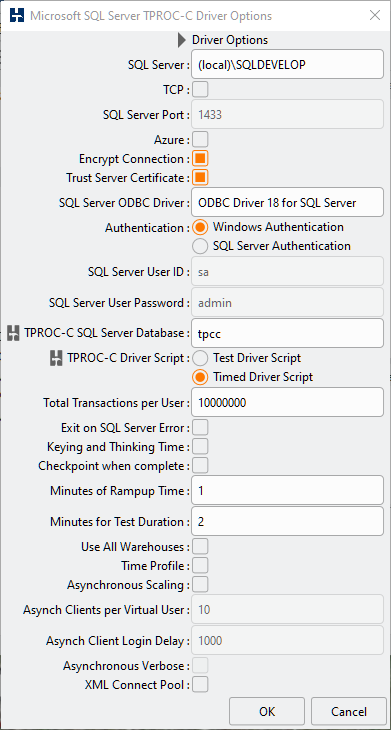This screenshot has width=391, height=730.
Task: Click the SQL Server User ID field
Action: tap(287, 271)
